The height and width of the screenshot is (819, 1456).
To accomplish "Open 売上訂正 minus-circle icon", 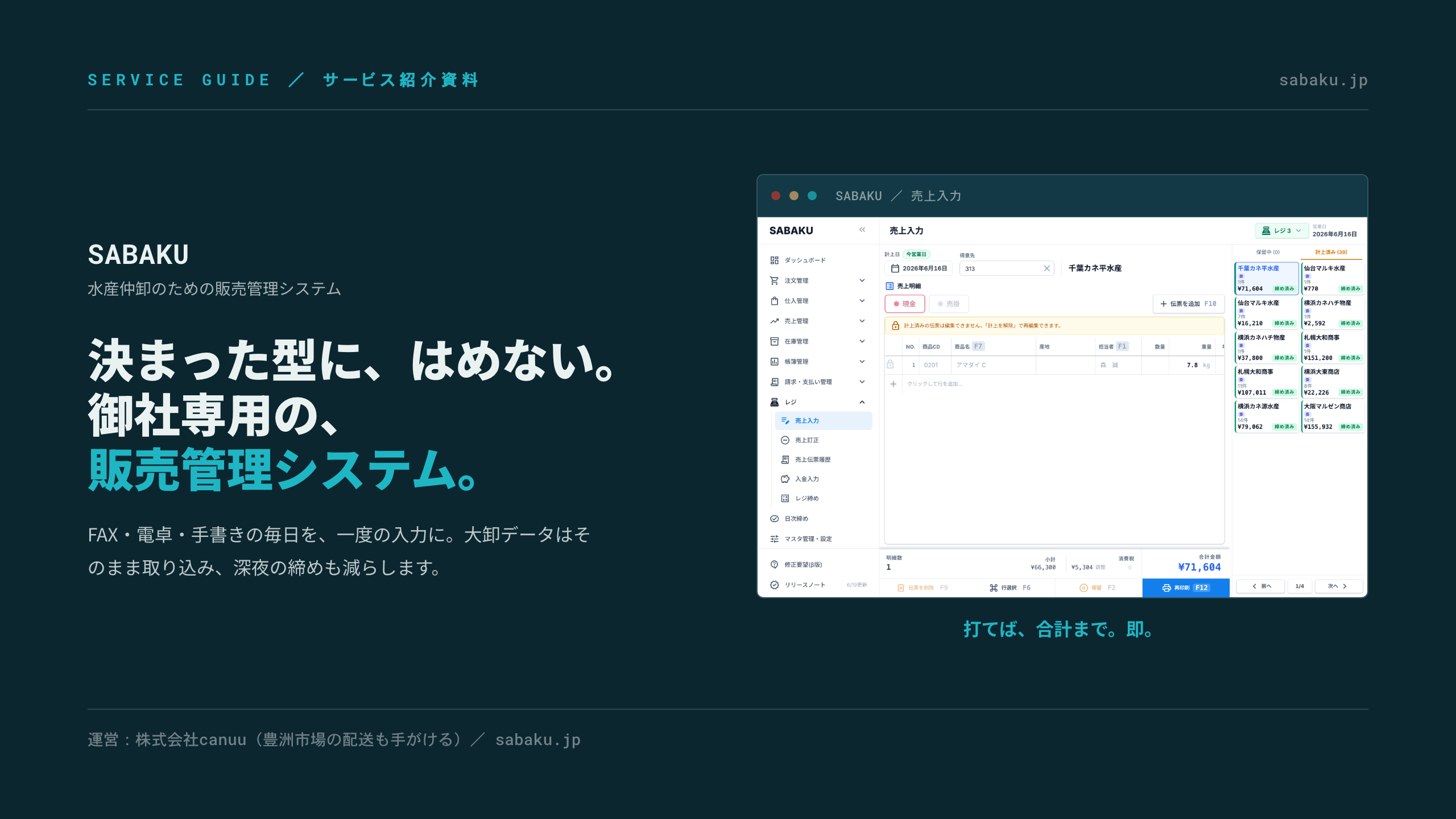I will coord(785,440).
